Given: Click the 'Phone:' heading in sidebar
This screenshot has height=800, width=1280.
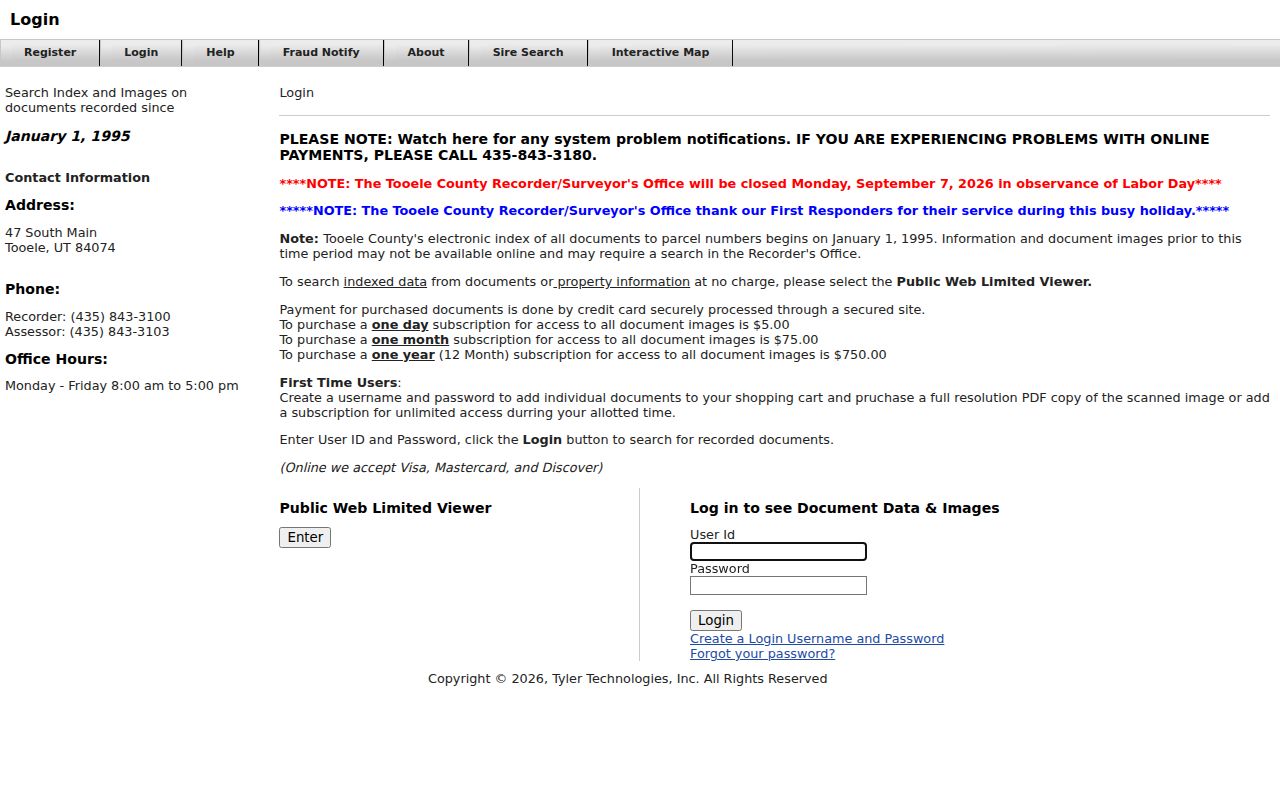Looking at the screenshot, I should coord(32,289).
